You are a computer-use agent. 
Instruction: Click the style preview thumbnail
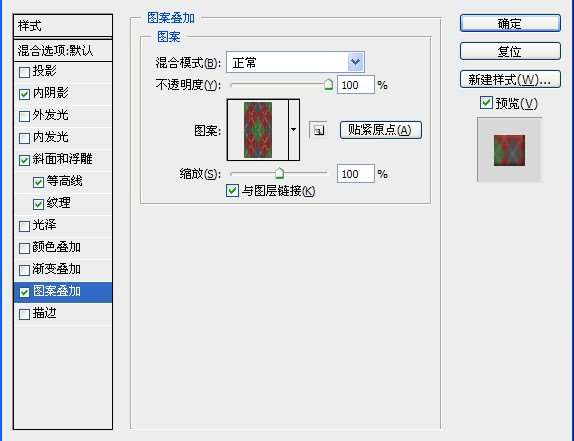point(509,150)
